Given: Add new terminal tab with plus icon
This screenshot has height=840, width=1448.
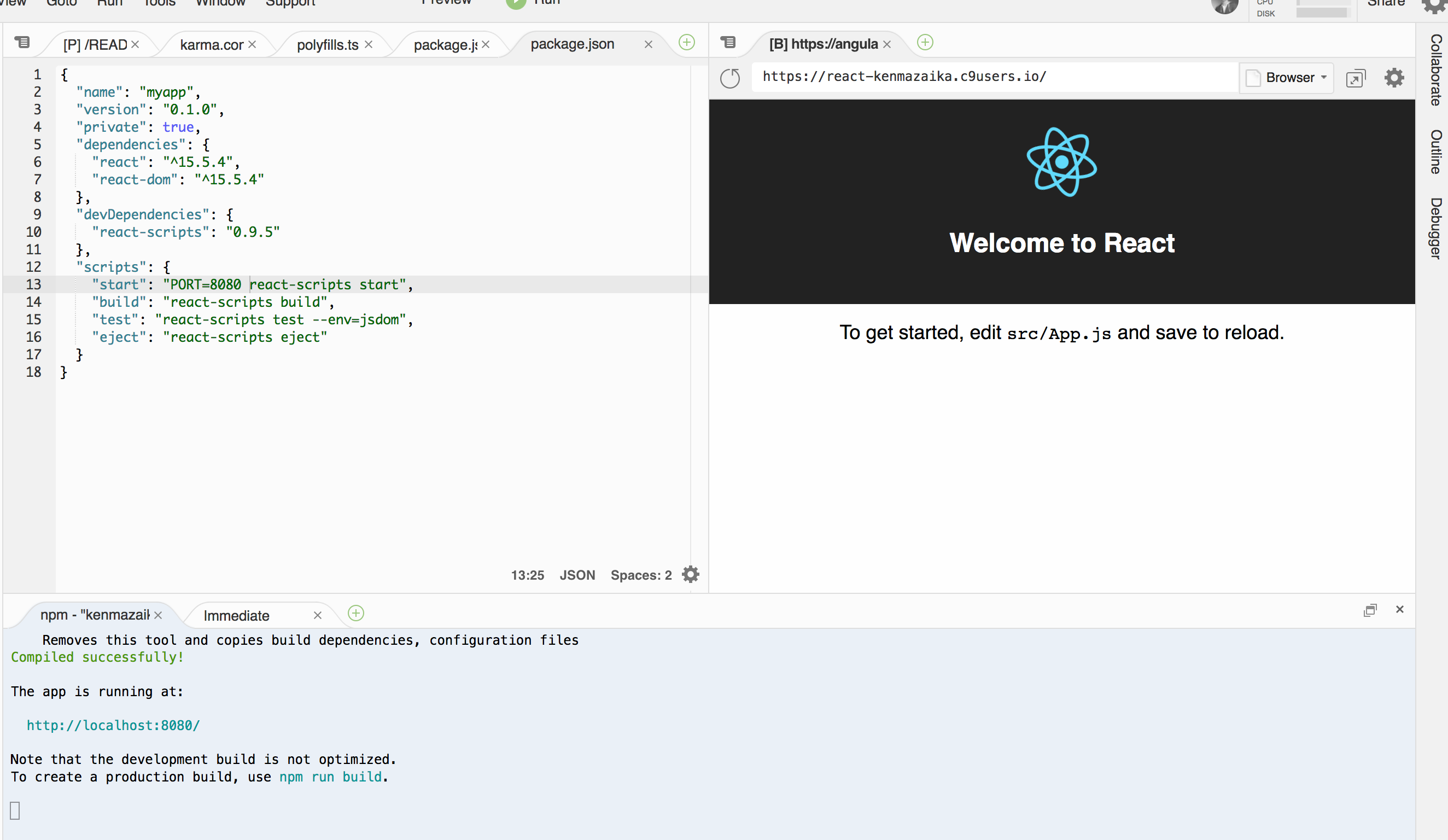Looking at the screenshot, I should pyautogui.click(x=356, y=614).
